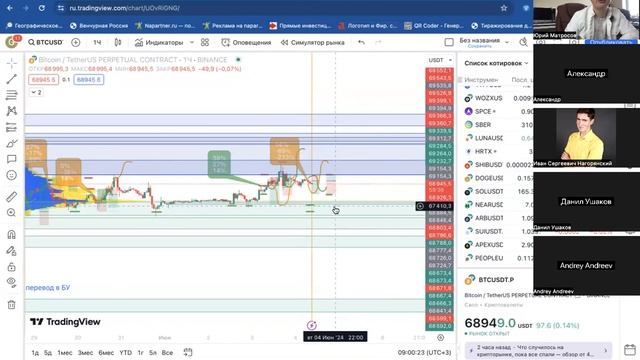Select the zoom-in tool in left sidebar
640x360 pixels.
[x=11, y=213]
